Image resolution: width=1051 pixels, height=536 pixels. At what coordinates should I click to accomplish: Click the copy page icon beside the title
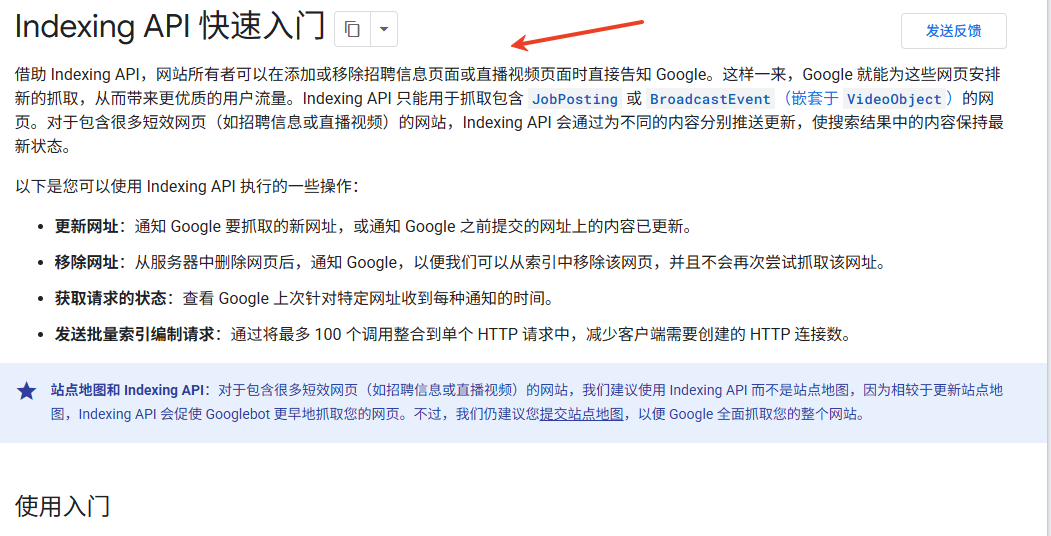click(353, 29)
